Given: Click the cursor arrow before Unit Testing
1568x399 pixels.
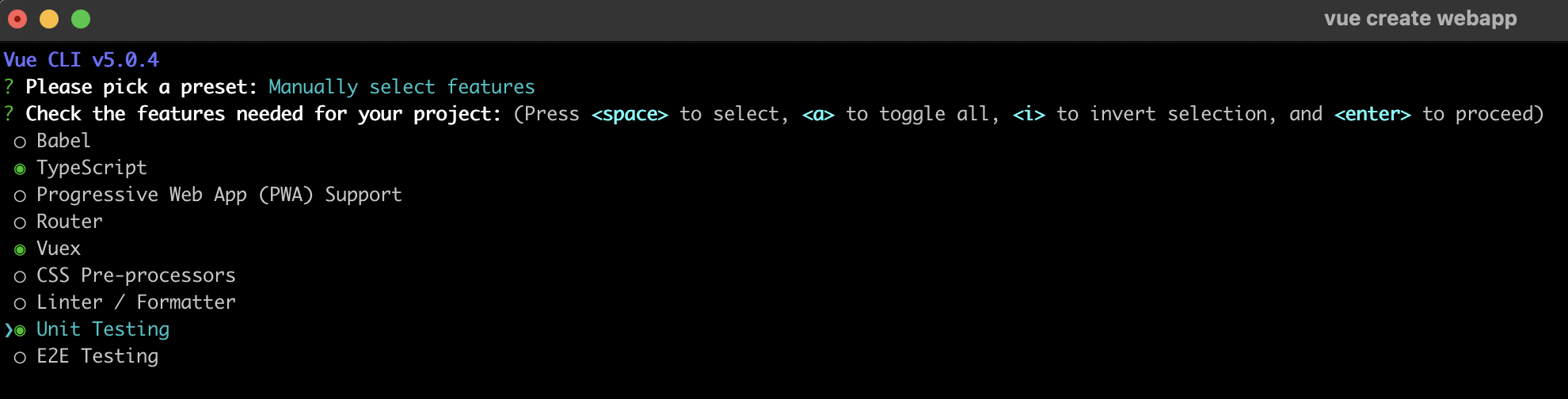Looking at the screenshot, I should 9,330.
